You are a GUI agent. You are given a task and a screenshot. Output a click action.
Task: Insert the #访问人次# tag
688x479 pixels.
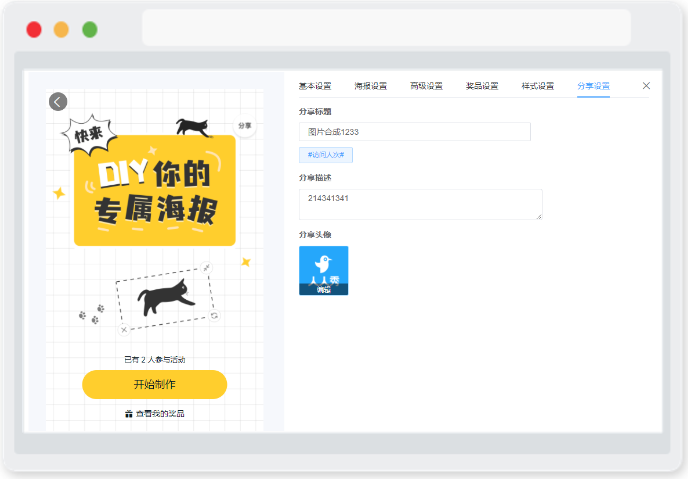(x=326, y=155)
